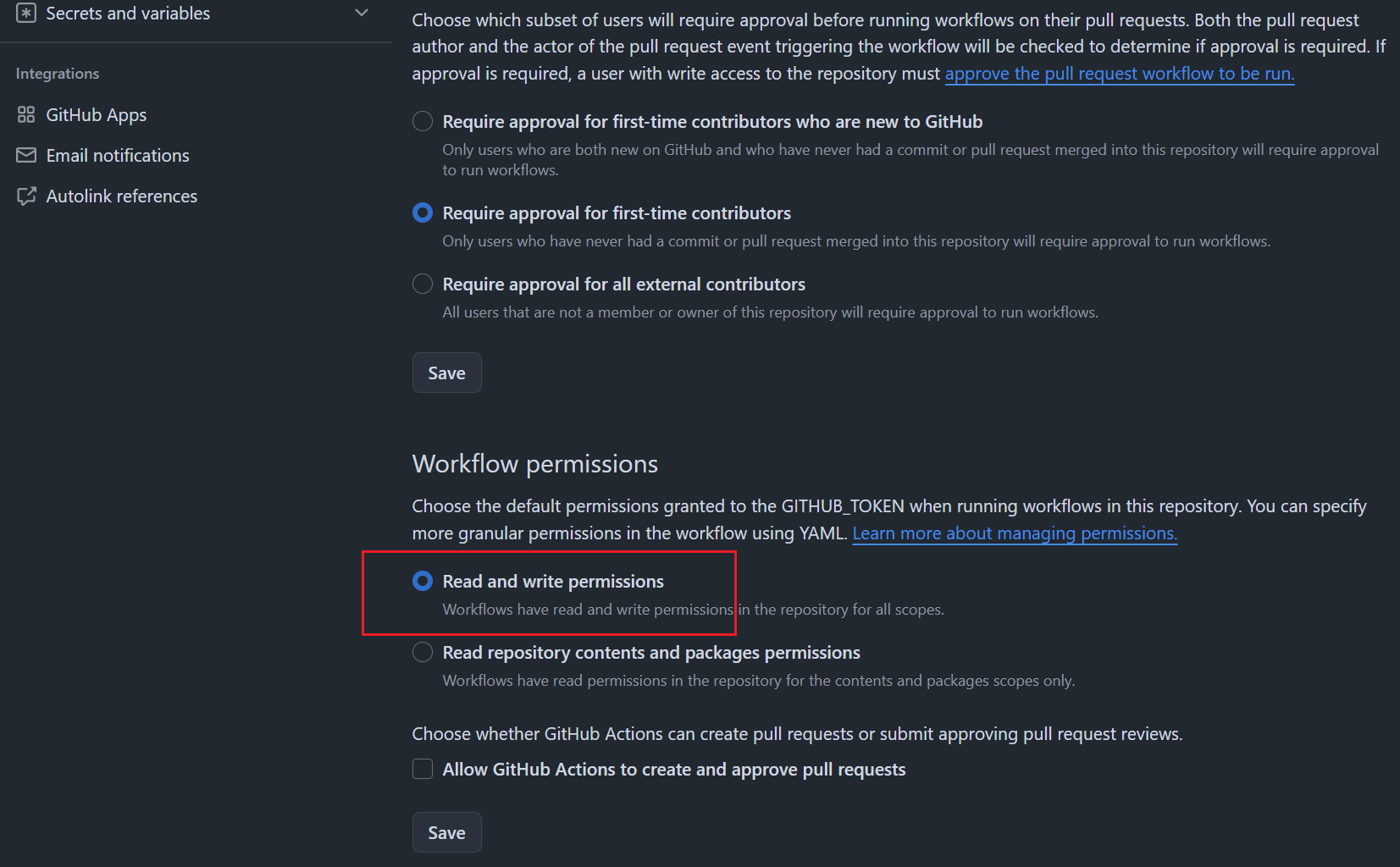Click the Secrets and variables asterisk icon
This screenshot has width=1400, height=867.
pyautogui.click(x=26, y=14)
